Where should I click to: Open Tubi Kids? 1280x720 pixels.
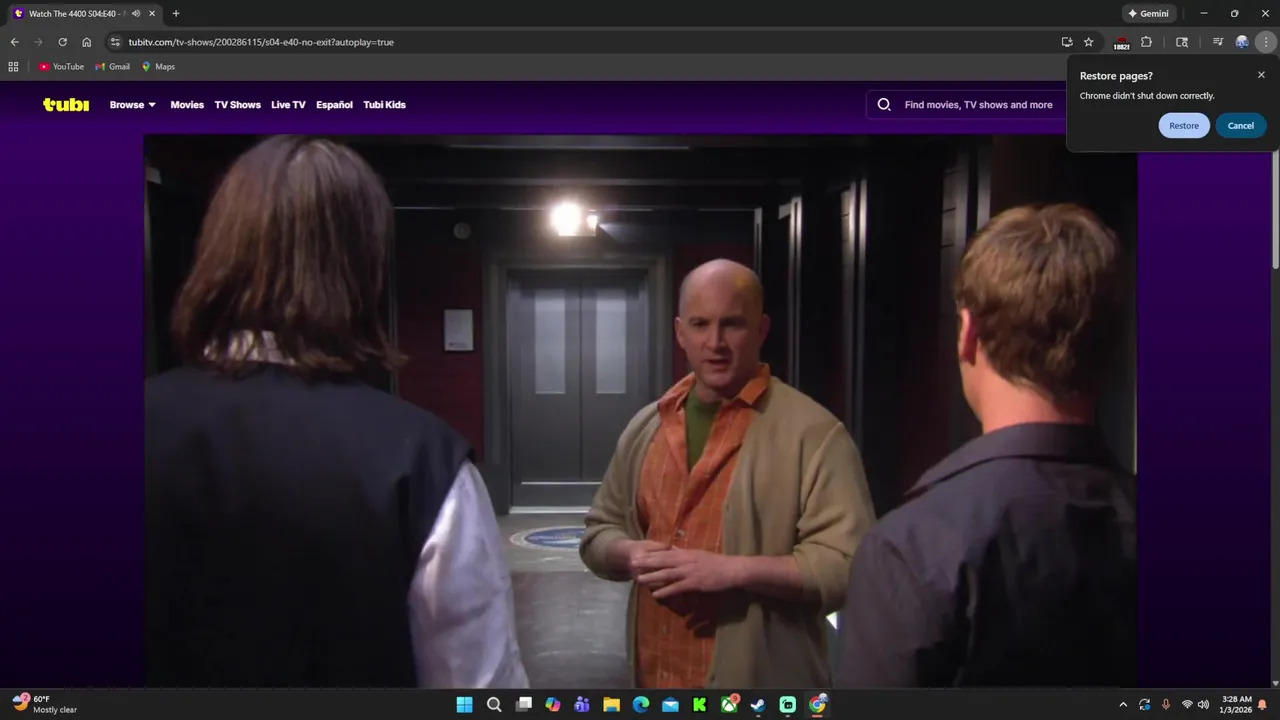click(x=384, y=104)
